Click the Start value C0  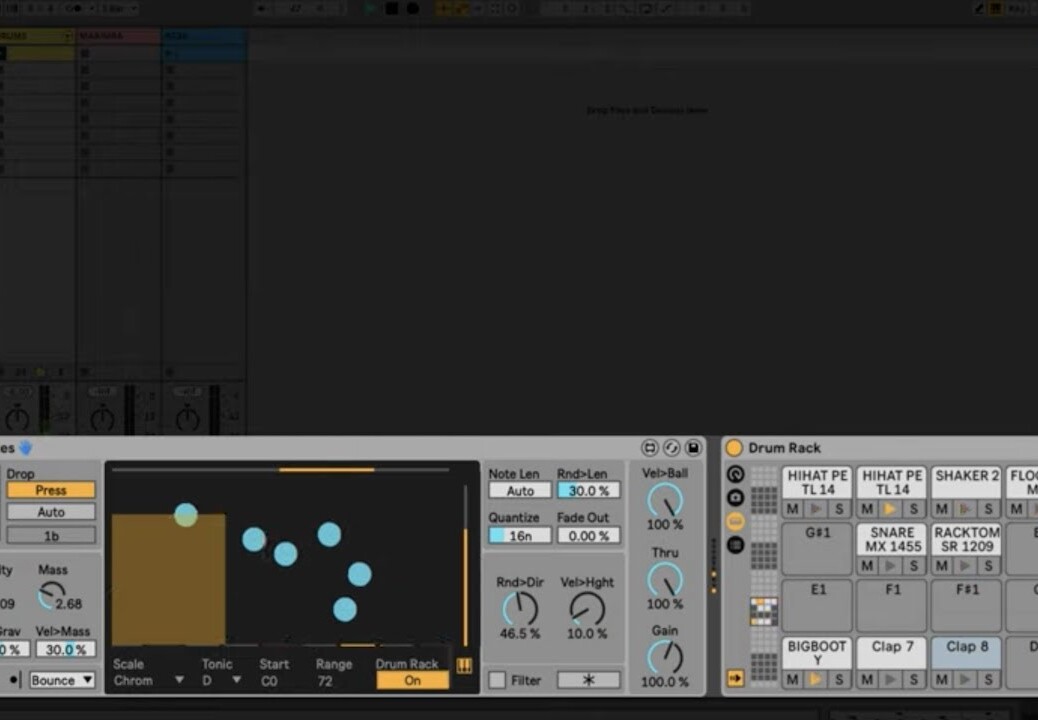[x=269, y=681]
